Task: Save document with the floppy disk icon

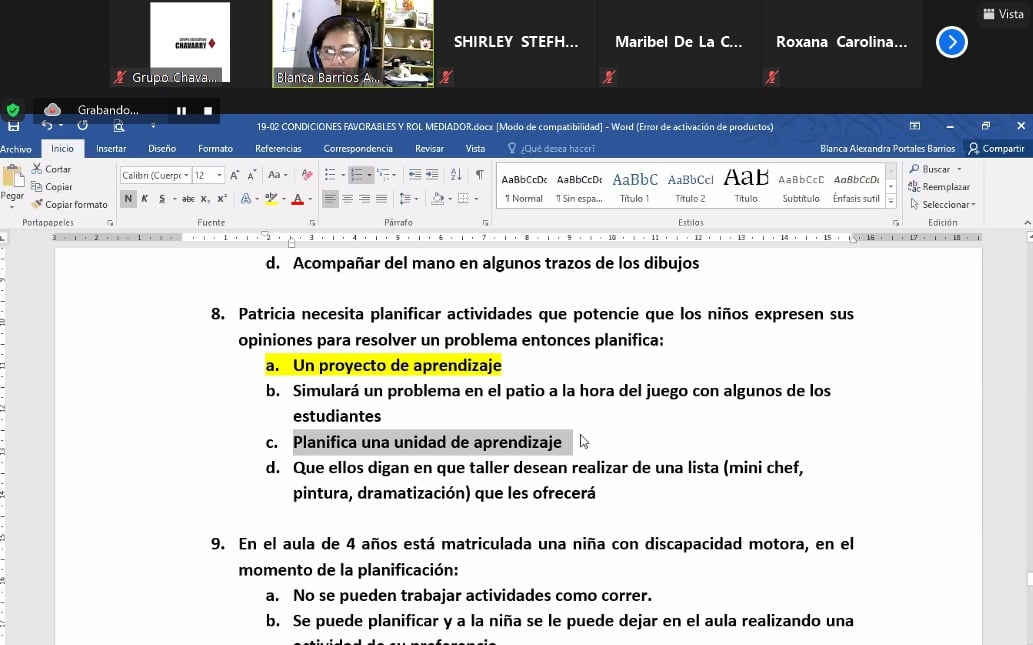Action: 13,126
